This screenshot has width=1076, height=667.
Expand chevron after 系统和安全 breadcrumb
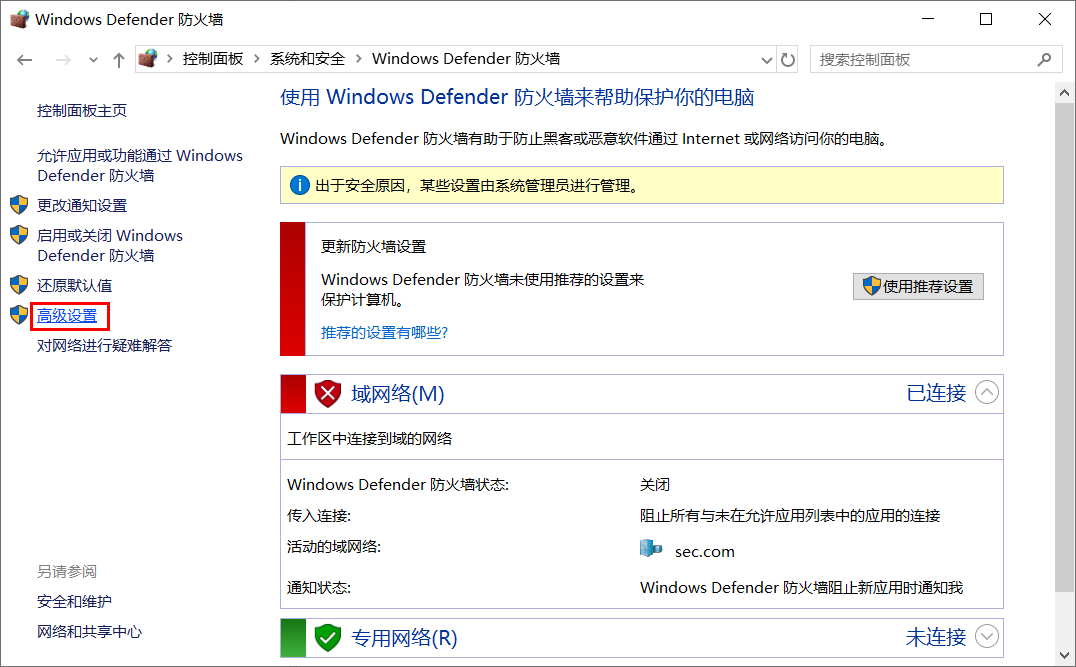click(358, 59)
